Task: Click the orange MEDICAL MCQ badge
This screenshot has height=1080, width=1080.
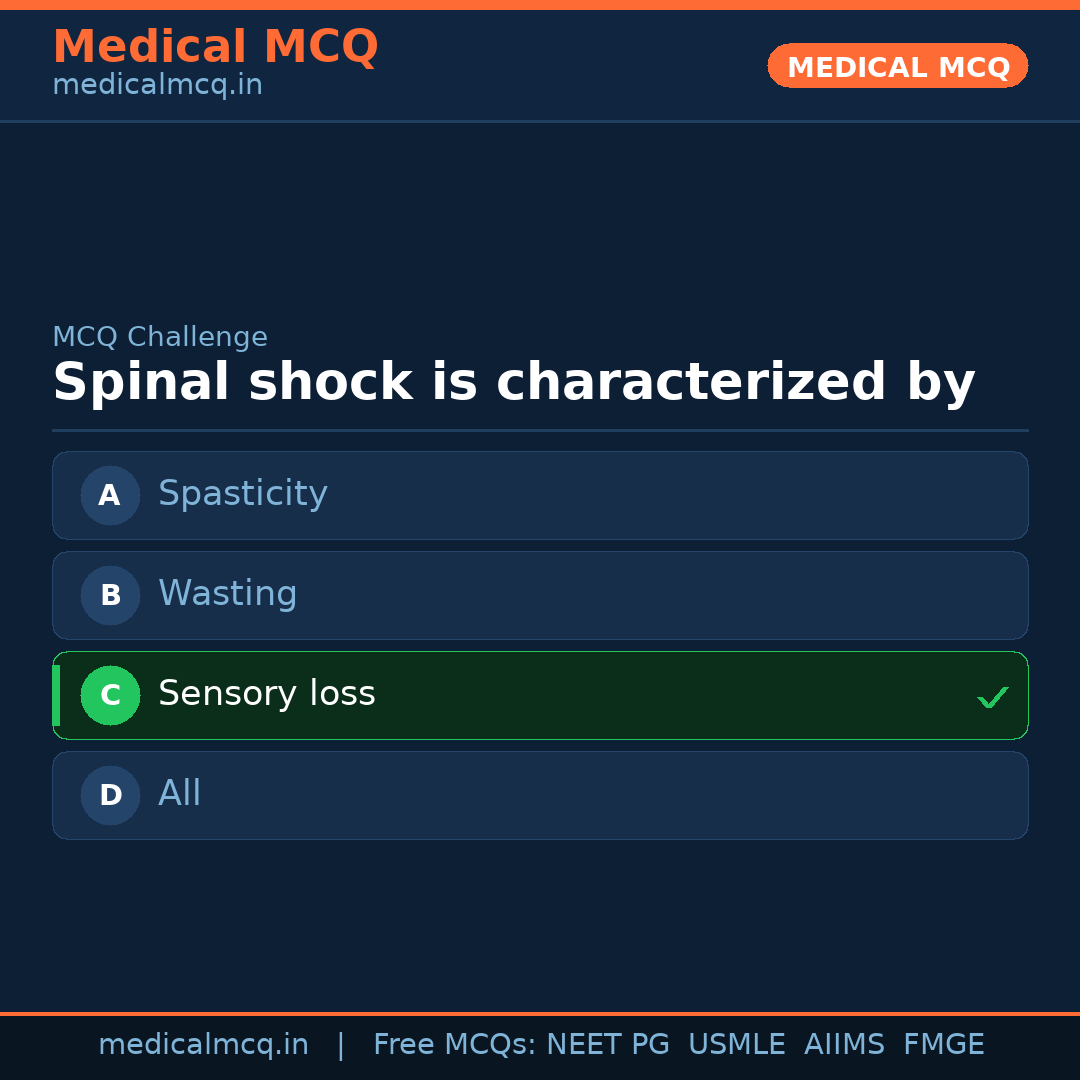Action: [x=897, y=66]
